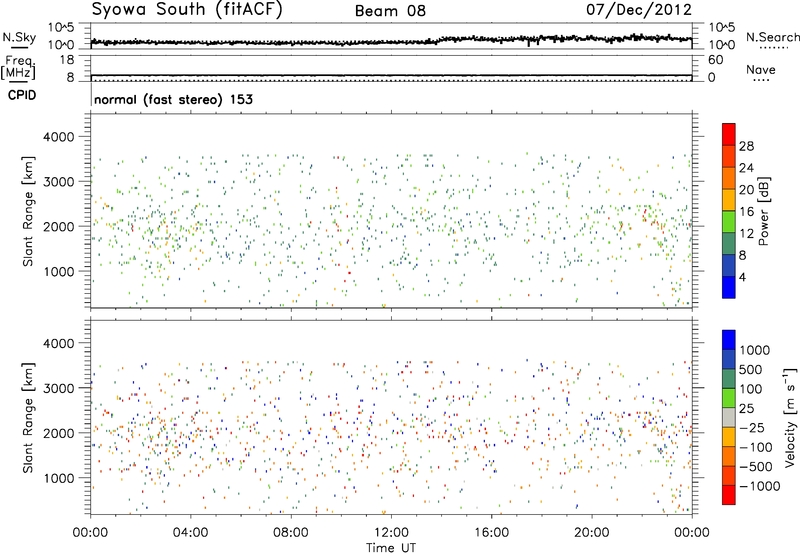
Task: Click the yellow -25 to -100 velocity segment
Action: coord(729,437)
